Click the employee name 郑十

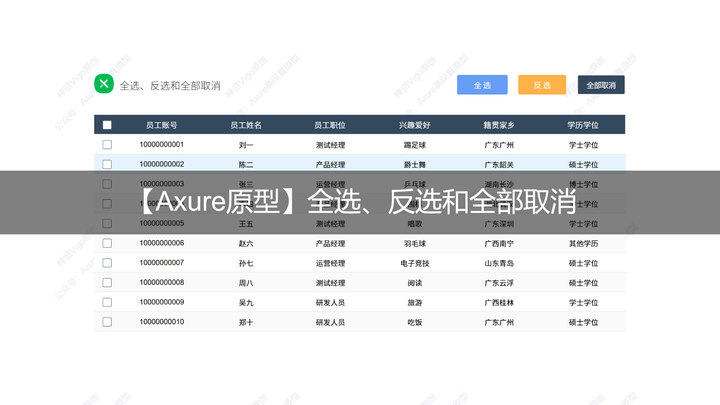pos(246,323)
